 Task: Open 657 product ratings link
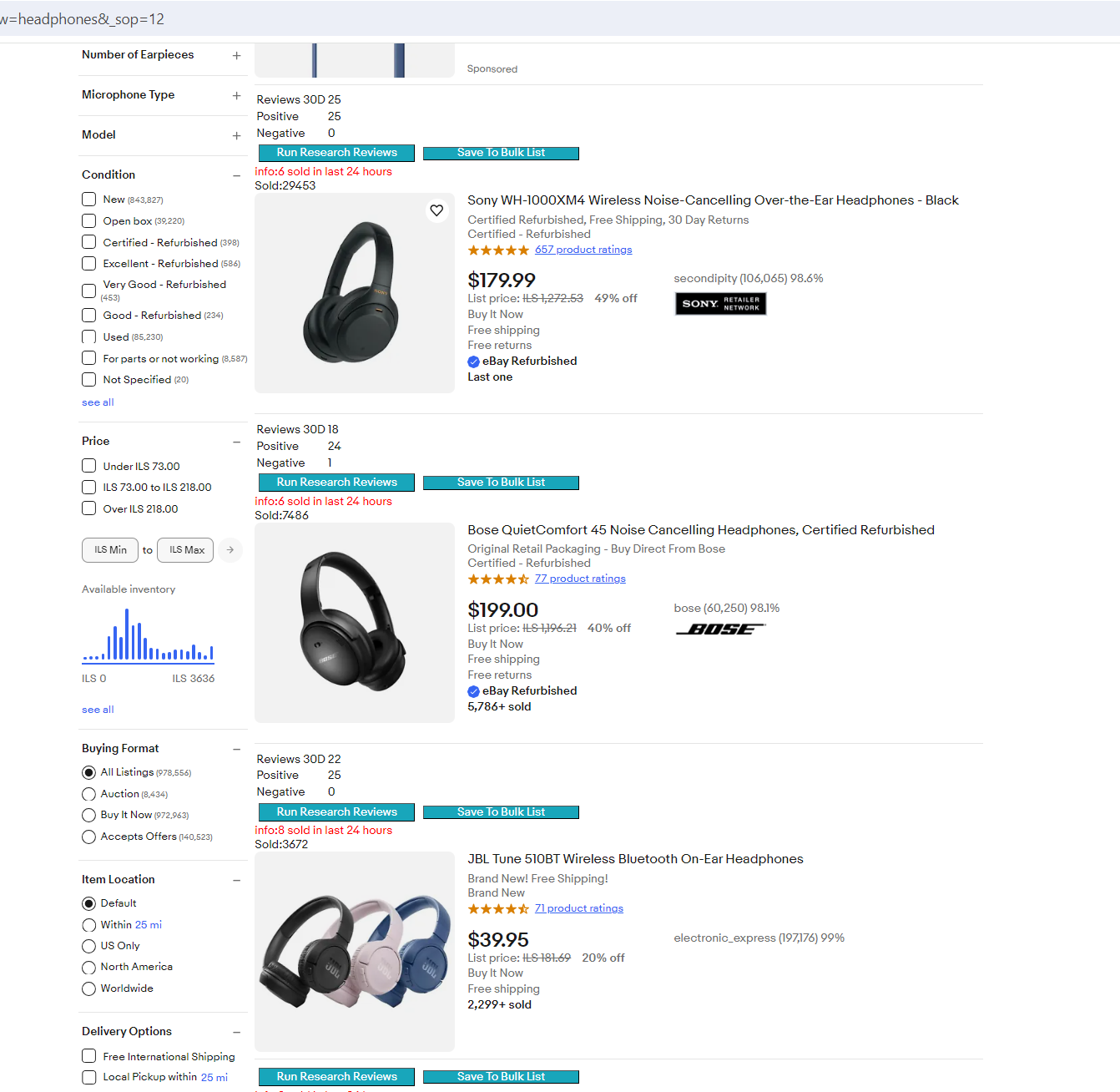point(583,250)
